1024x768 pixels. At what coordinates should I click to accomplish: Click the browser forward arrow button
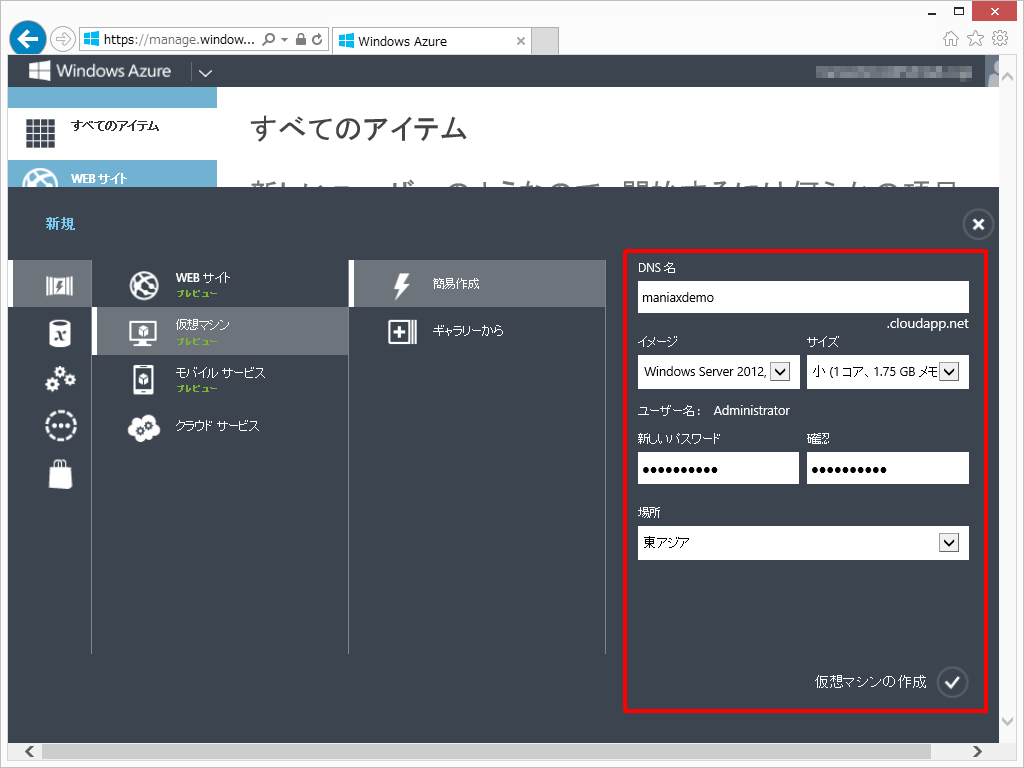63,39
